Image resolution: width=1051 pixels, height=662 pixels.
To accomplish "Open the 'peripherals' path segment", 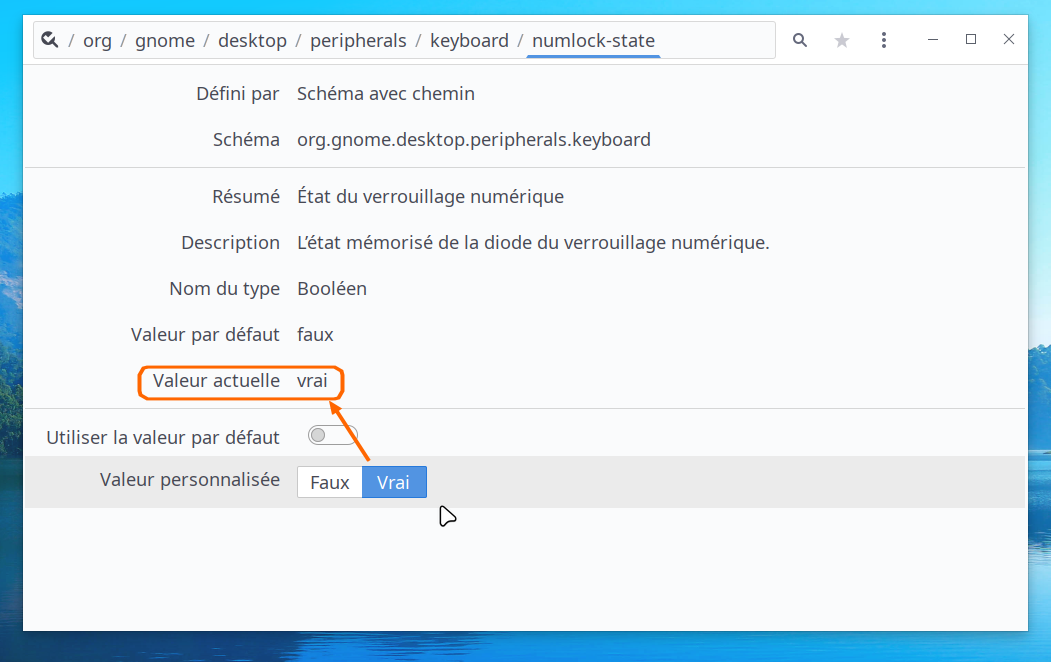I will click(358, 41).
